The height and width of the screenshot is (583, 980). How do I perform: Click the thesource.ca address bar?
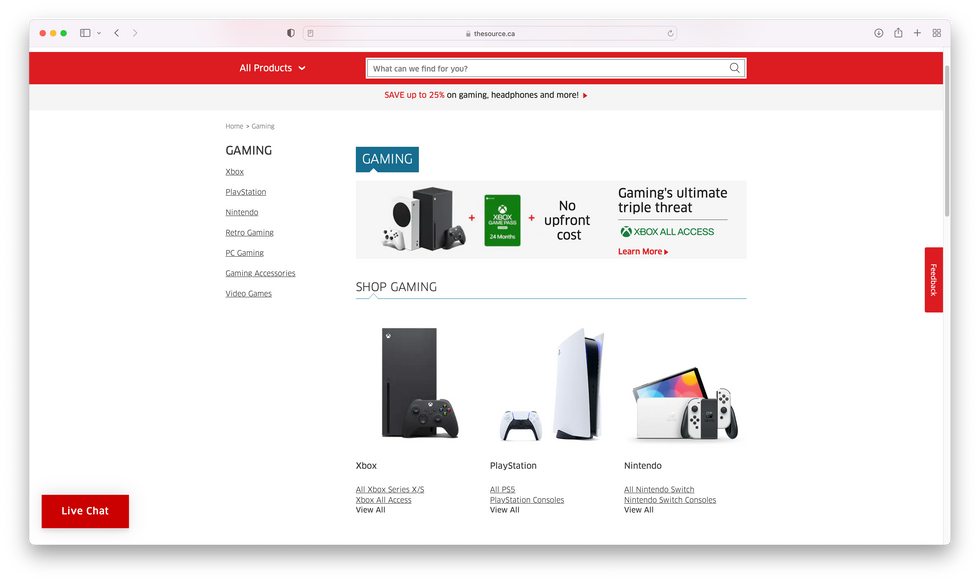[490, 34]
